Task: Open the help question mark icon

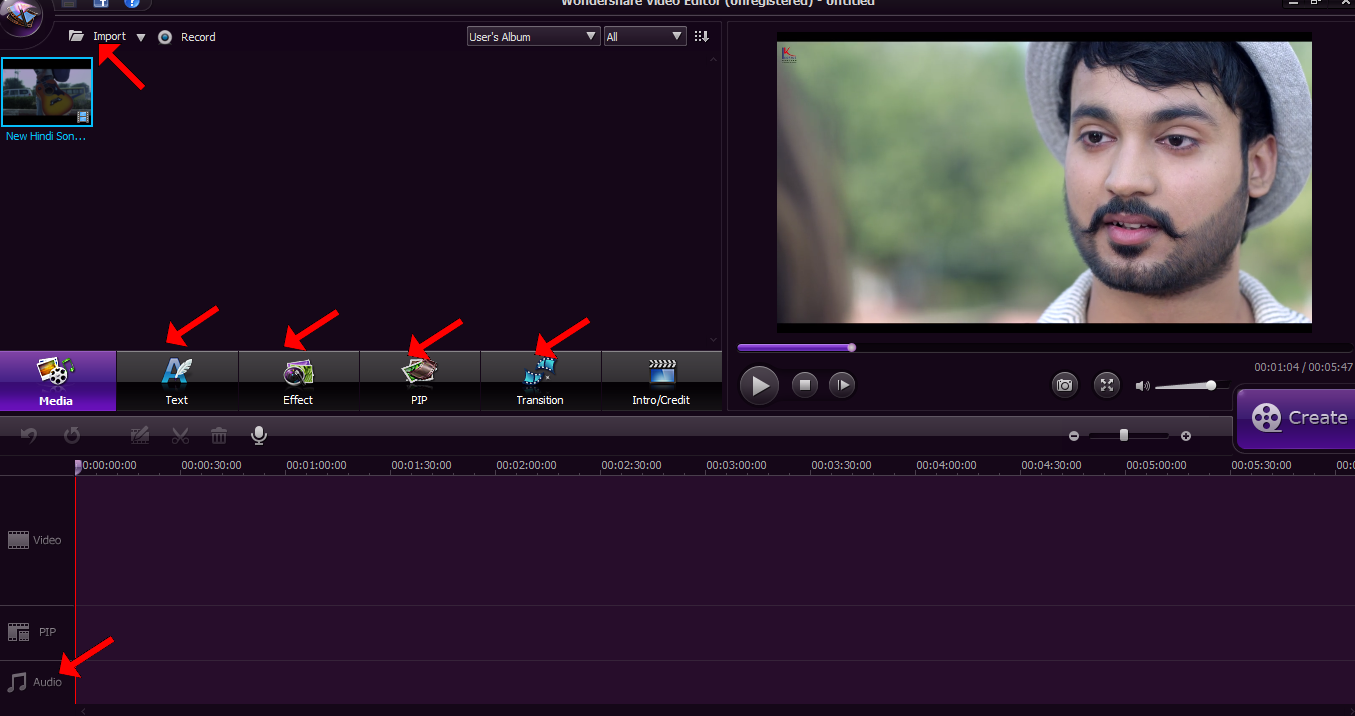Action: 131,4
